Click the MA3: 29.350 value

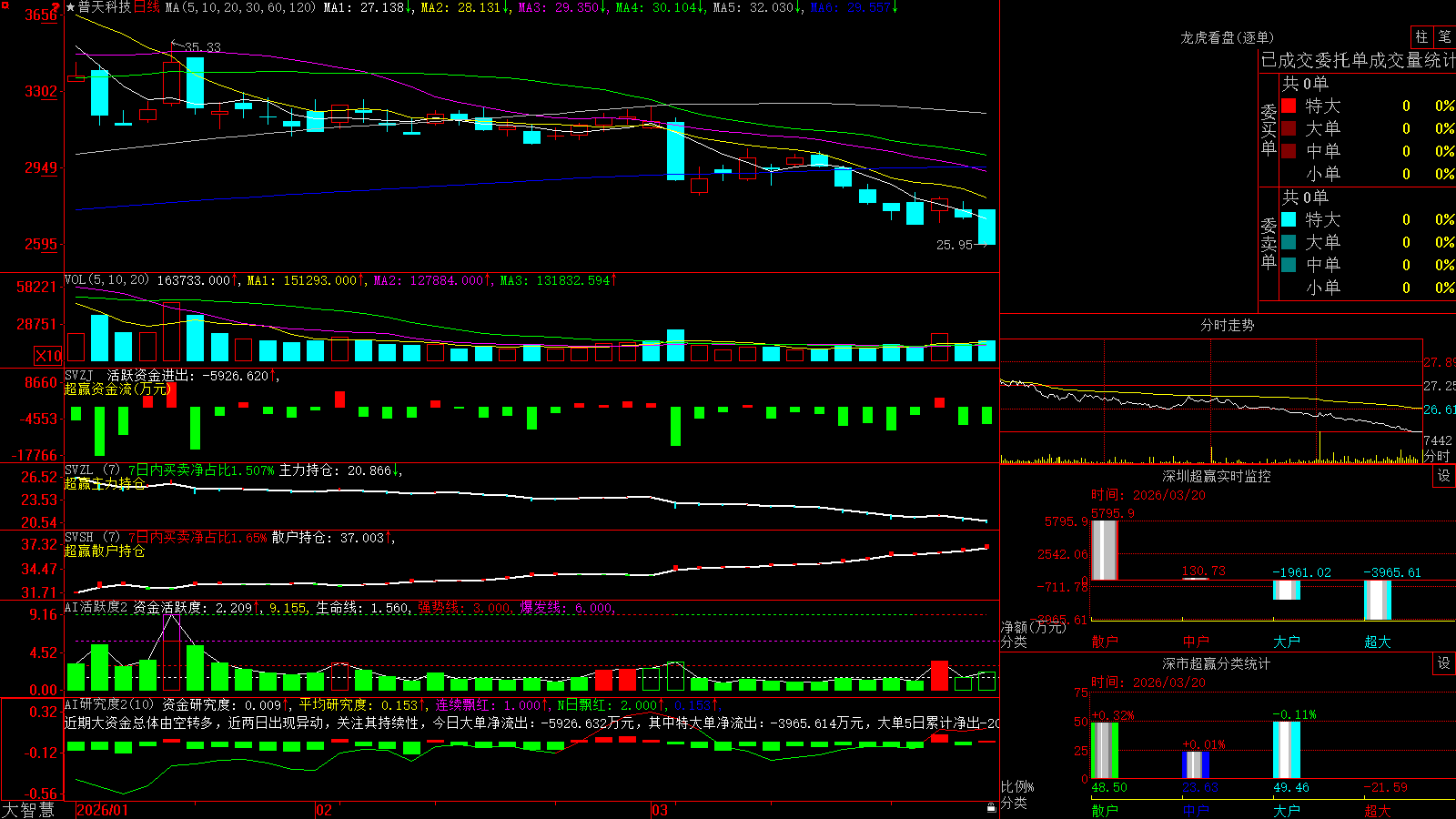click(x=561, y=7)
